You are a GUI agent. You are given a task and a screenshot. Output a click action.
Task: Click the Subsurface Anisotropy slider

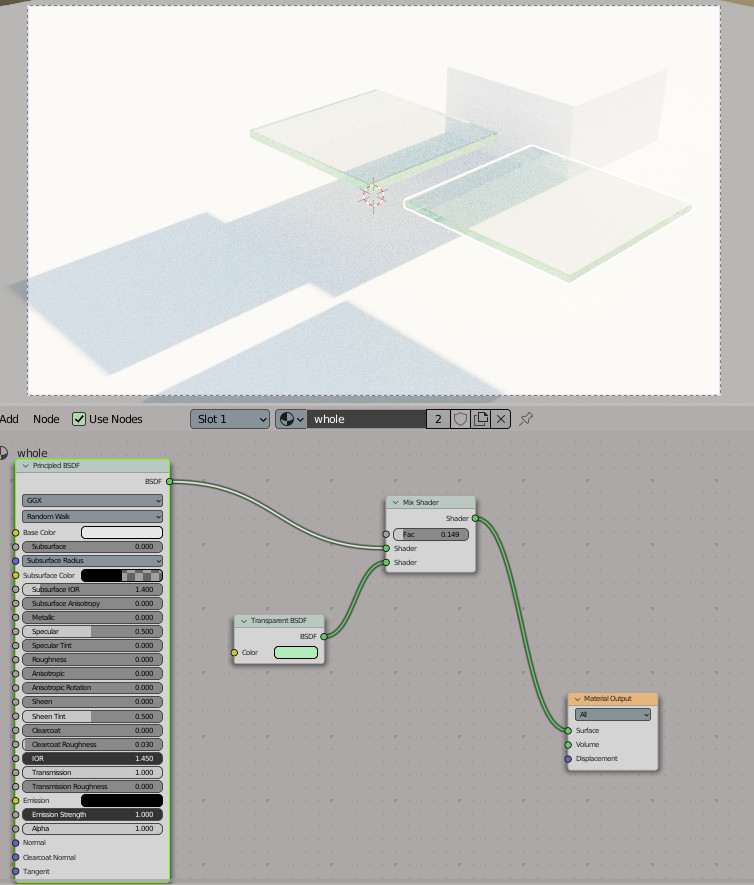[93, 603]
